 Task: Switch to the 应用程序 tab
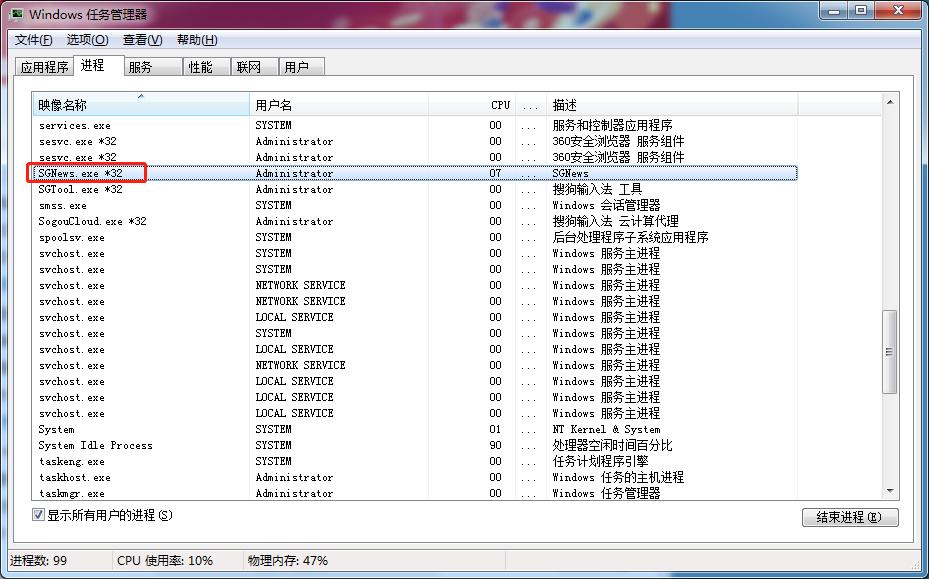click(x=44, y=67)
